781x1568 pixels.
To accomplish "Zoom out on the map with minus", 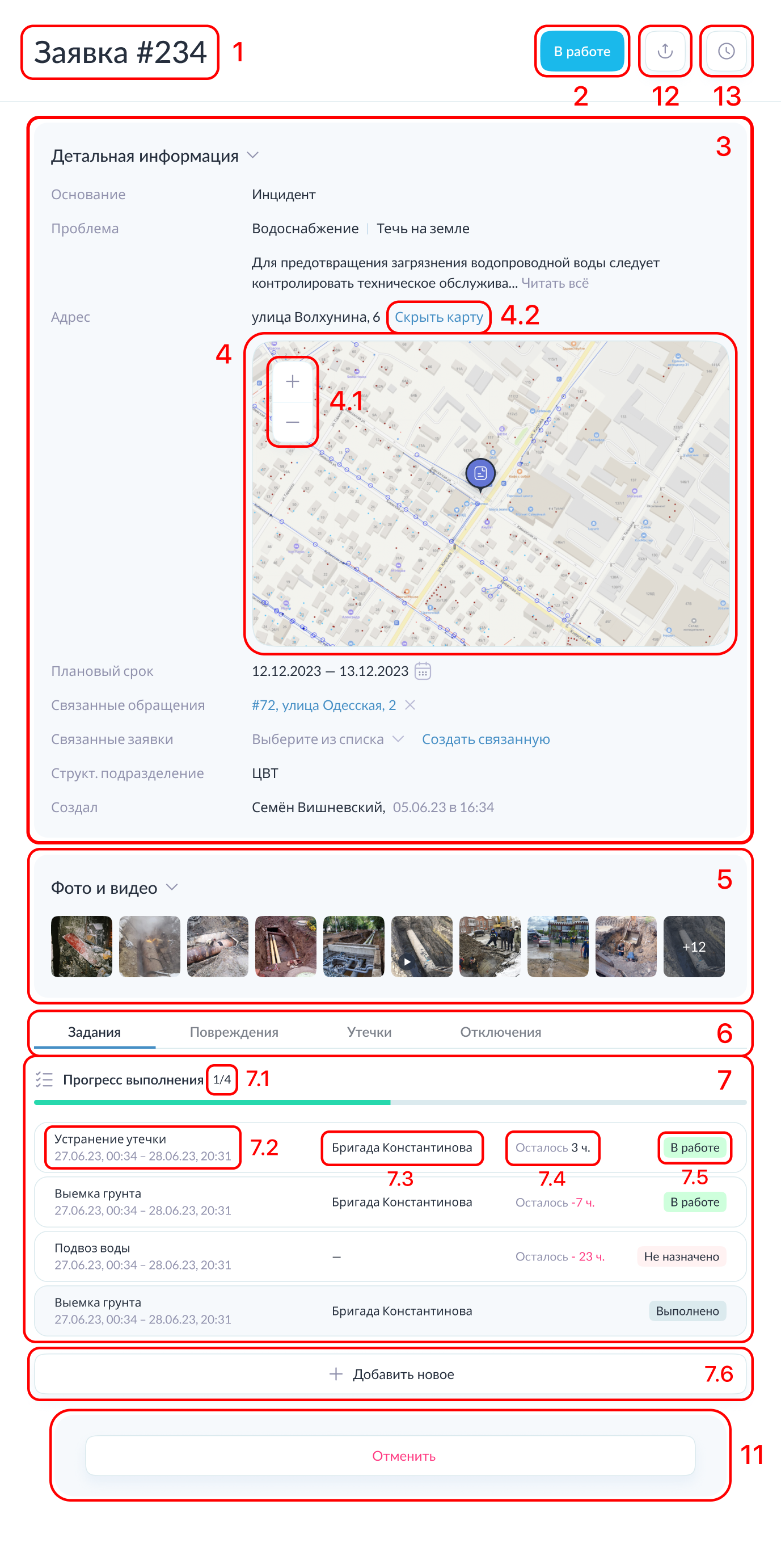I will [293, 422].
